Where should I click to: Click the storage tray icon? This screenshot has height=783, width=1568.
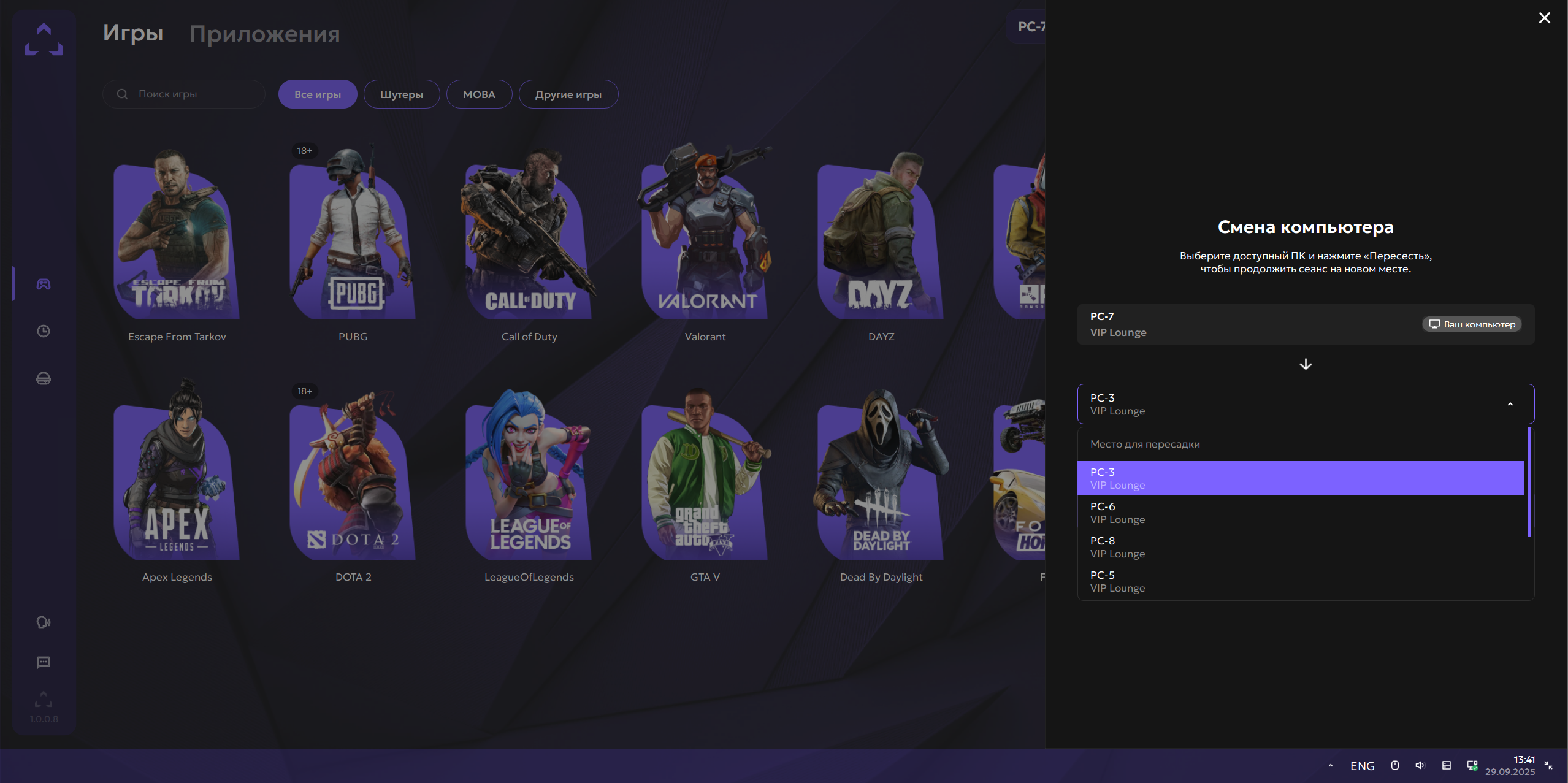click(x=1446, y=765)
